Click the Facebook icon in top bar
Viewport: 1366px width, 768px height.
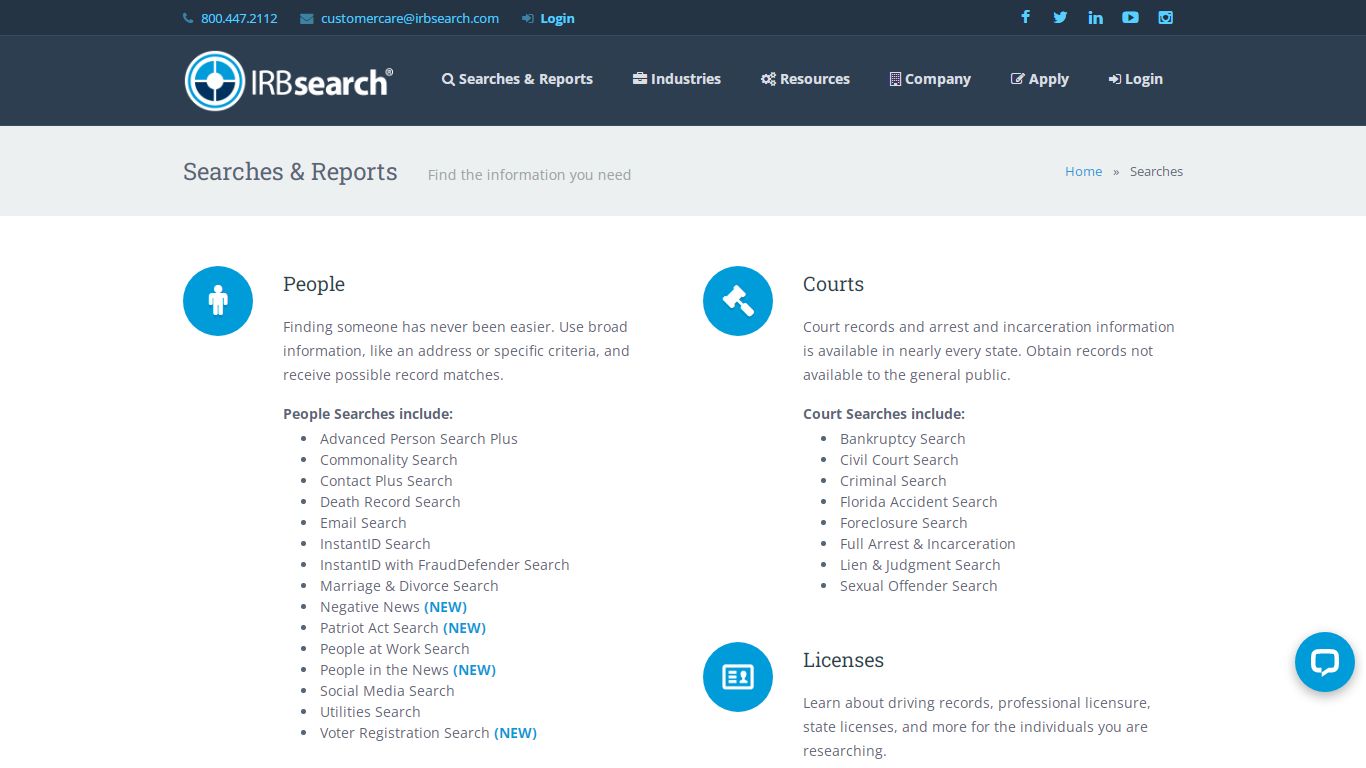pos(1025,17)
